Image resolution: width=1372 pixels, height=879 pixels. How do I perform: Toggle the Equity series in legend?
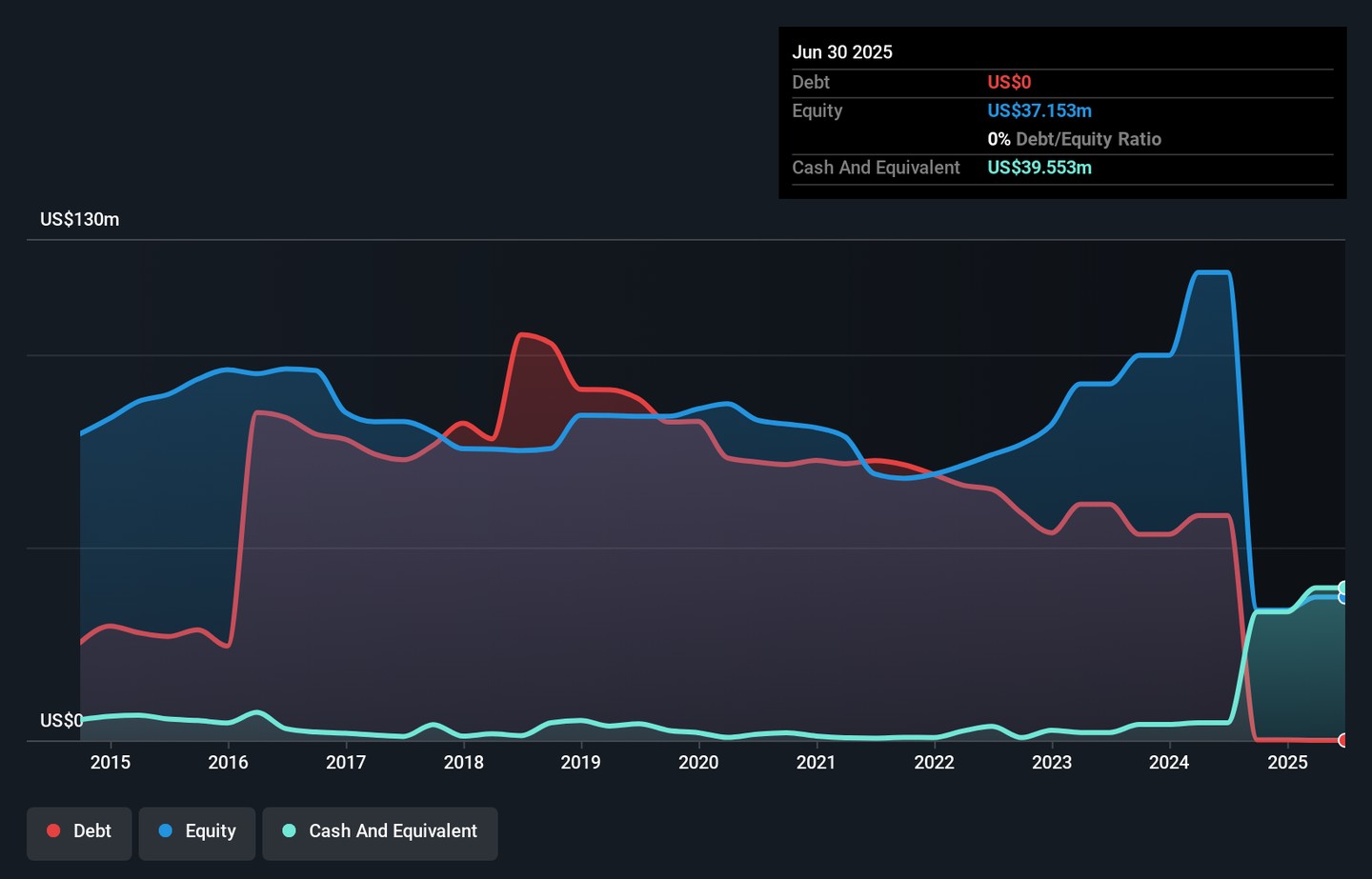[197, 832]
